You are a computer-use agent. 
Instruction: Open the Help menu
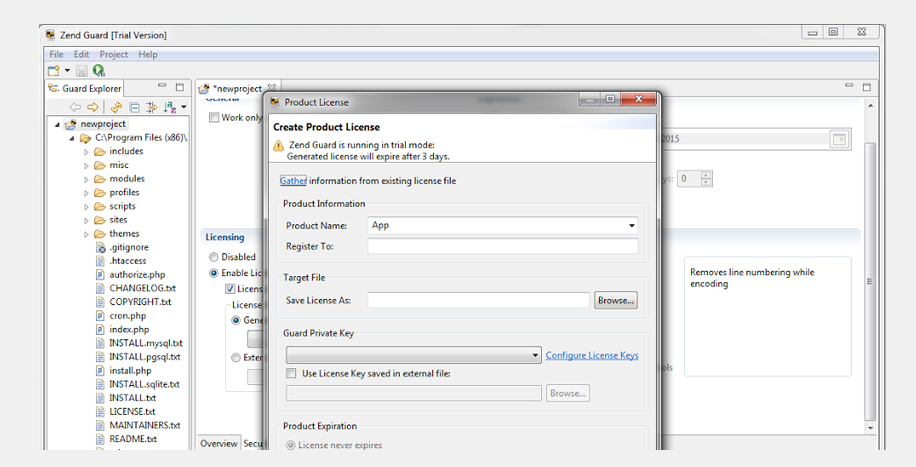[x=148, y=54]
